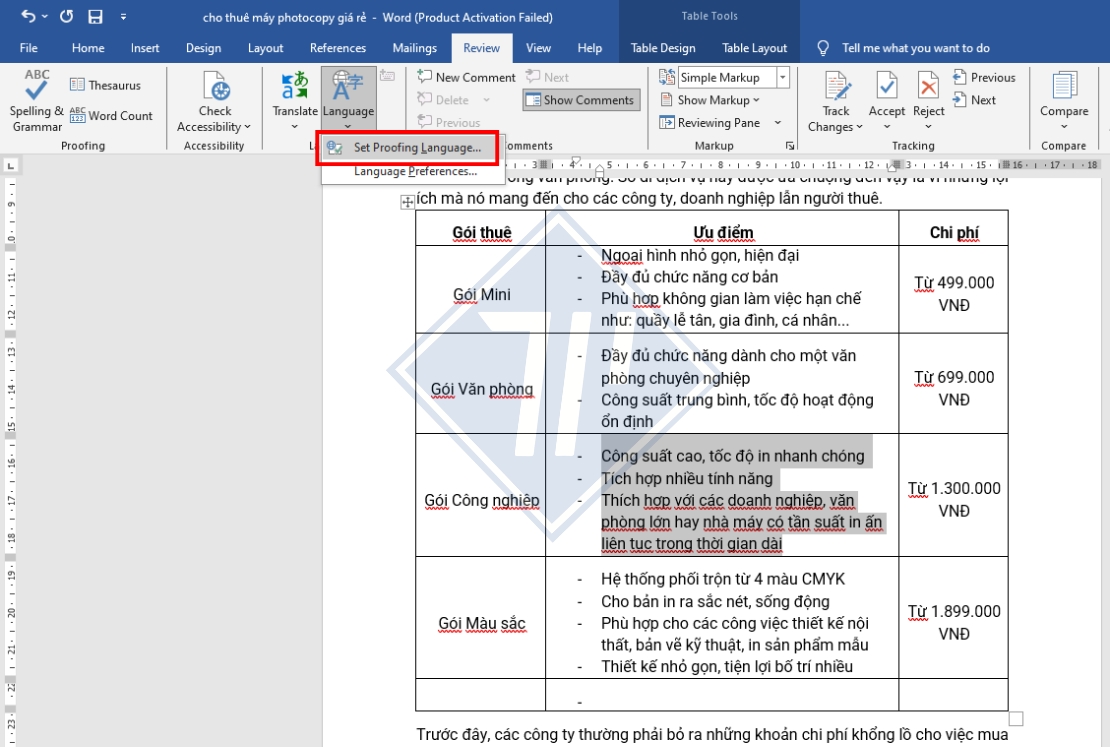Screen dimensions: 1110x747
Task: Open the Translate menu
Action: (x=294, y=101)
